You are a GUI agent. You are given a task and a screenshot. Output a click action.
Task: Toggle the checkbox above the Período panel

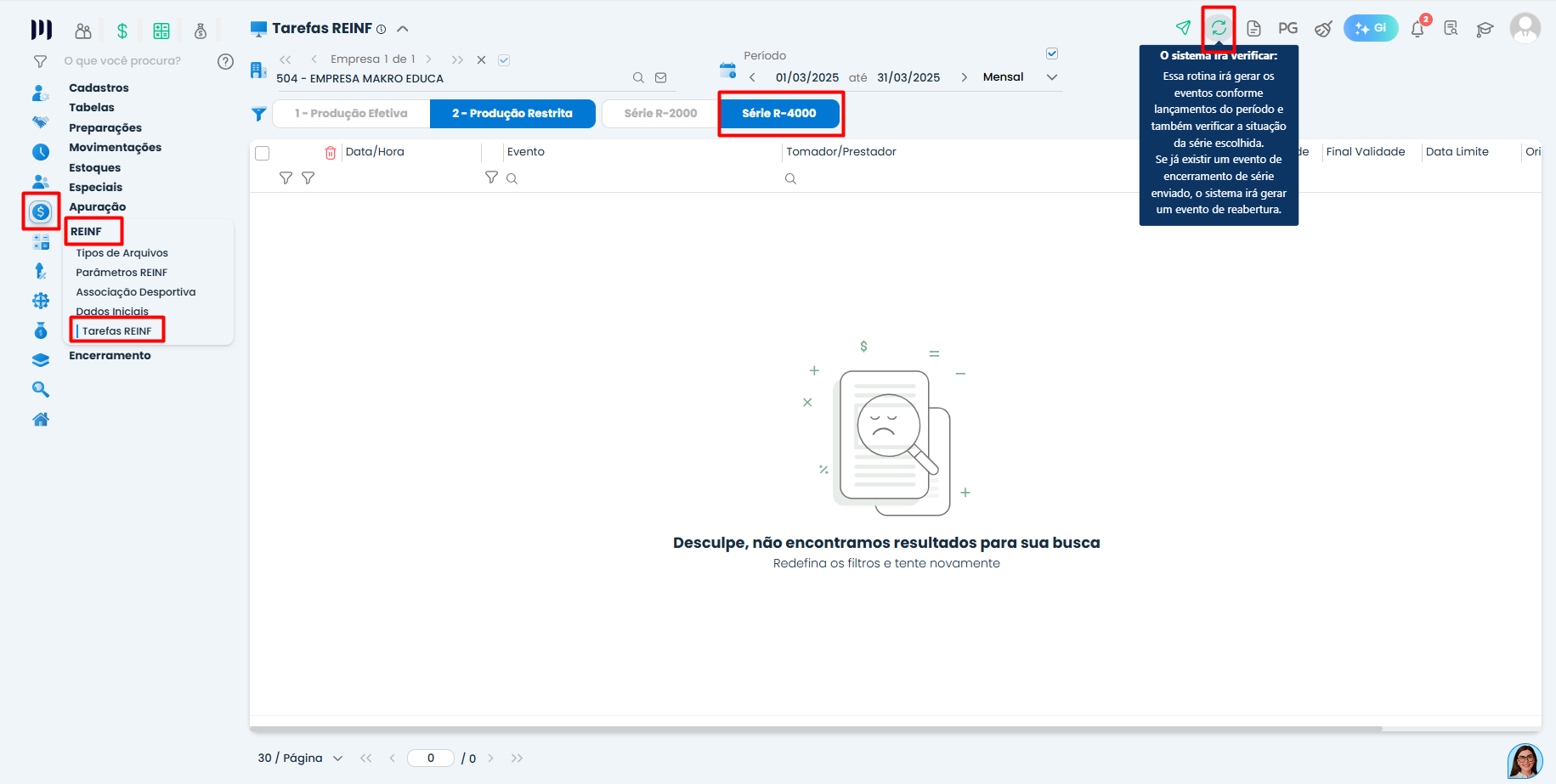(x=1052, y=53)
